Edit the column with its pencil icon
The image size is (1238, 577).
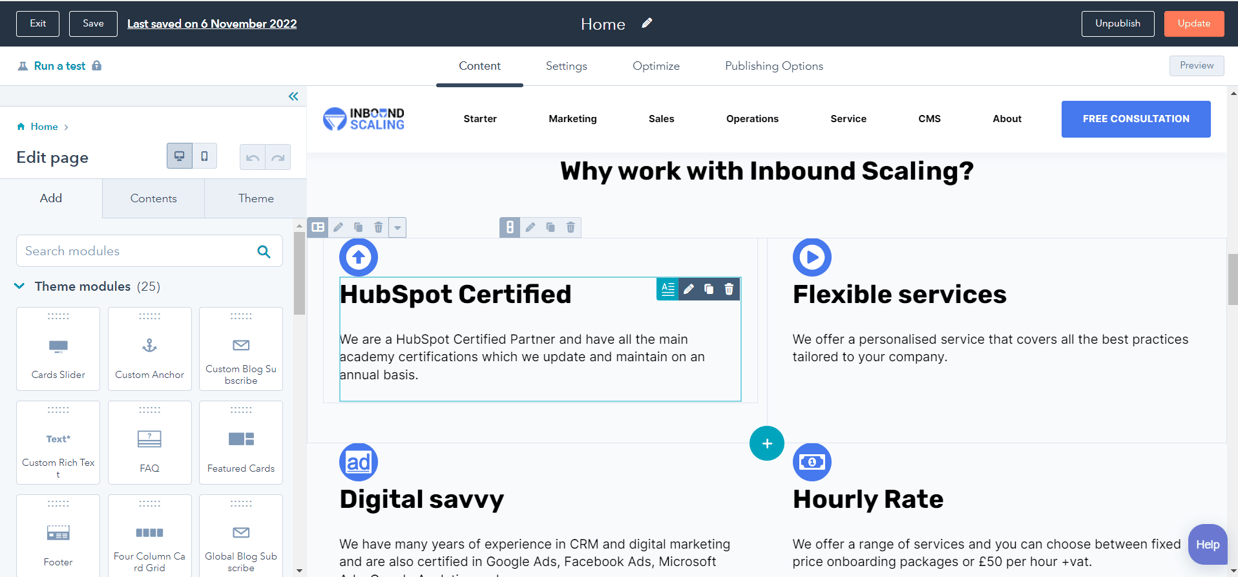click(x=530, y=227)
